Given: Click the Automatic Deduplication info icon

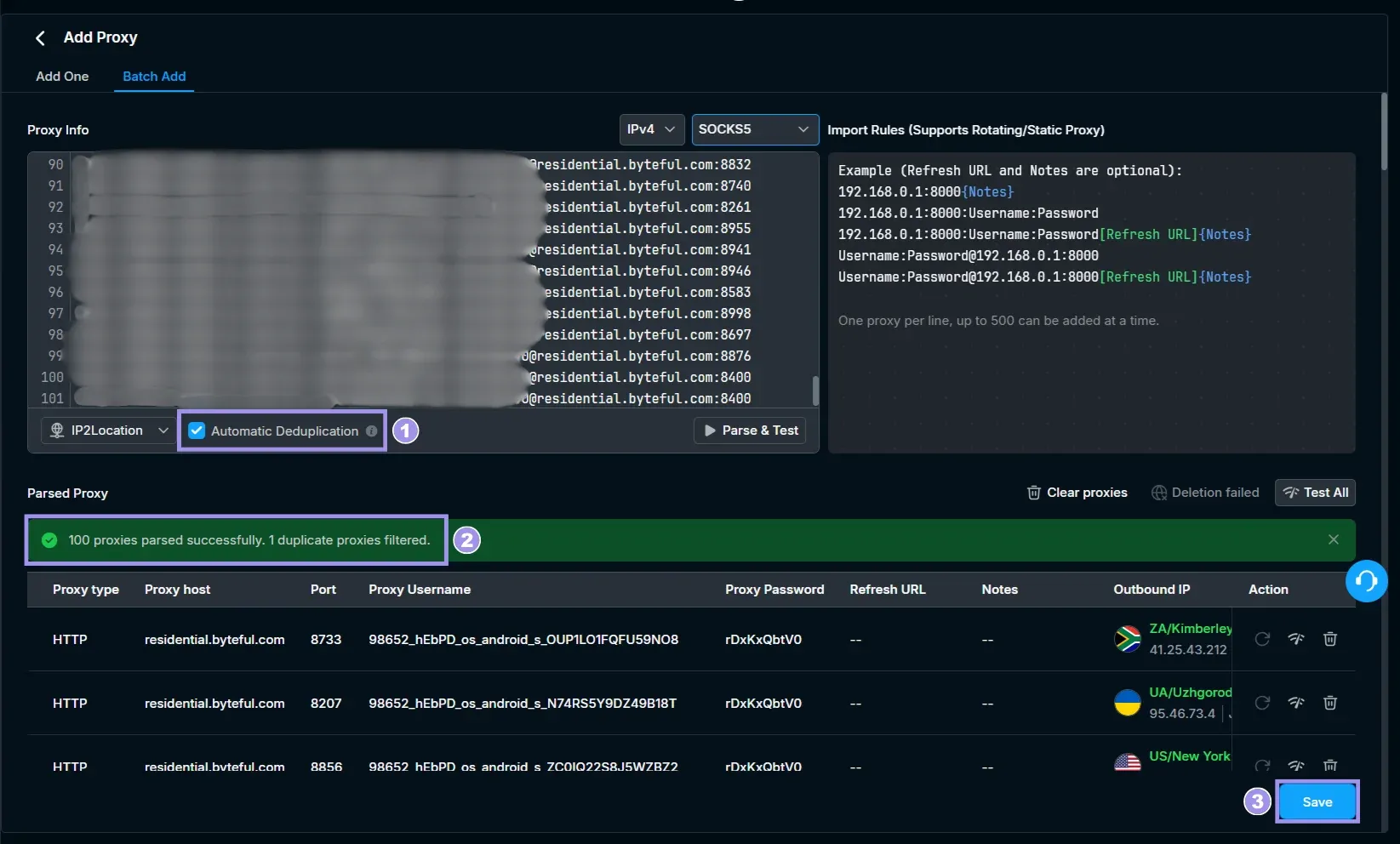Looking at the screenshot, I should 371,431.
